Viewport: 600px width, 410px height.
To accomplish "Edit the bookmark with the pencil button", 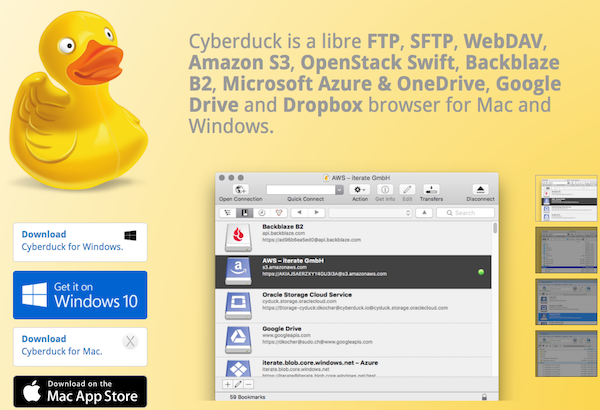I will point(238,384).
